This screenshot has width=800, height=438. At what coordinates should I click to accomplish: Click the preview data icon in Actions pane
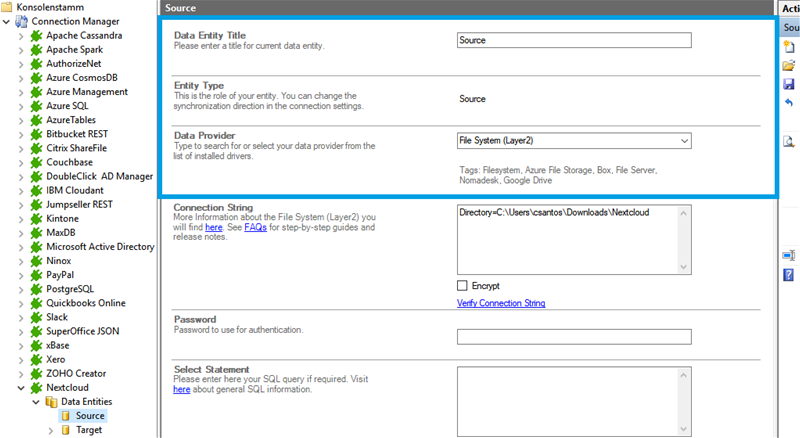[x=789, y=142]
